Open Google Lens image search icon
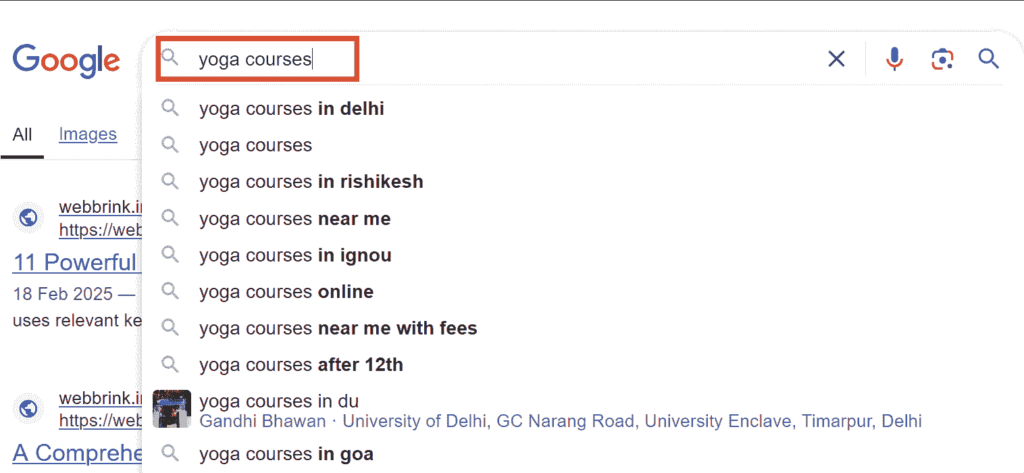The width and height of the screenshot is (1024, 473). 942,59
